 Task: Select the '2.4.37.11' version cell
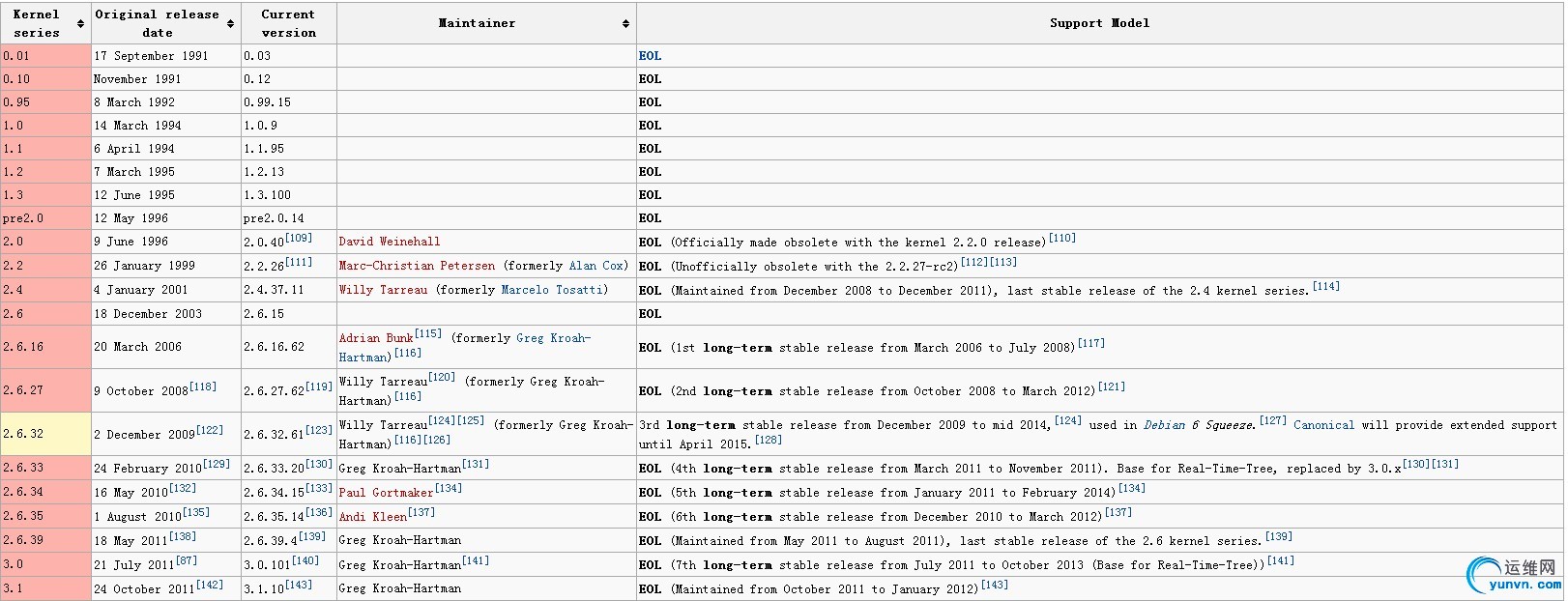tap(289, 290)
